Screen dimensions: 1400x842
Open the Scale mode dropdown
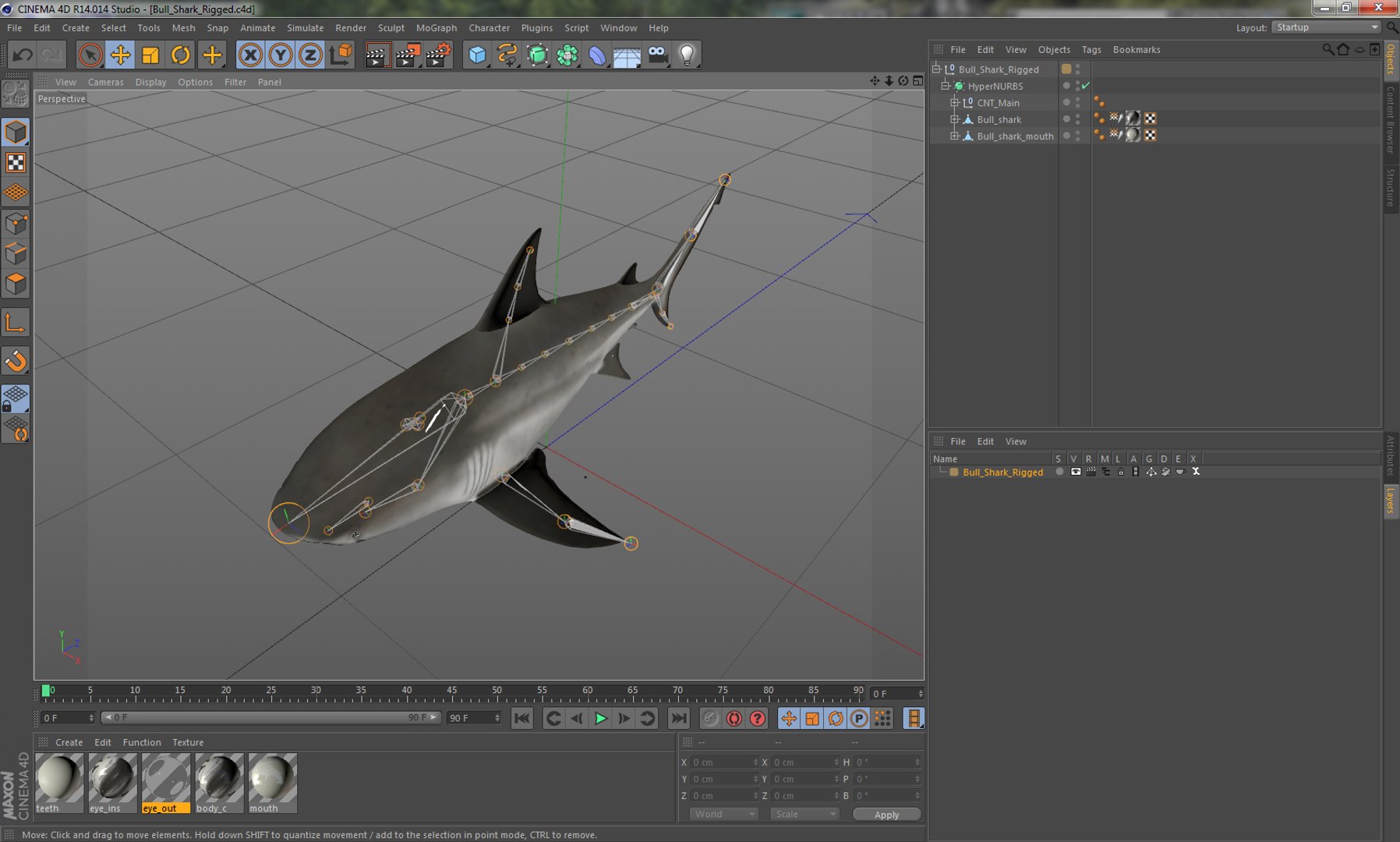tap(804, 814)
